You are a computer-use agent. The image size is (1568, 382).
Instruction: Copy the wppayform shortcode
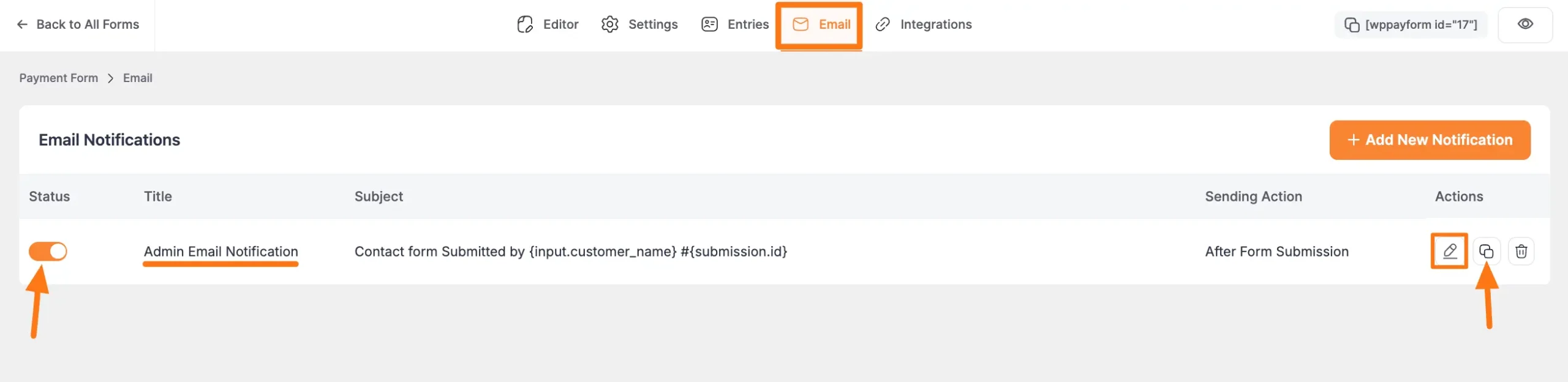1411,24
